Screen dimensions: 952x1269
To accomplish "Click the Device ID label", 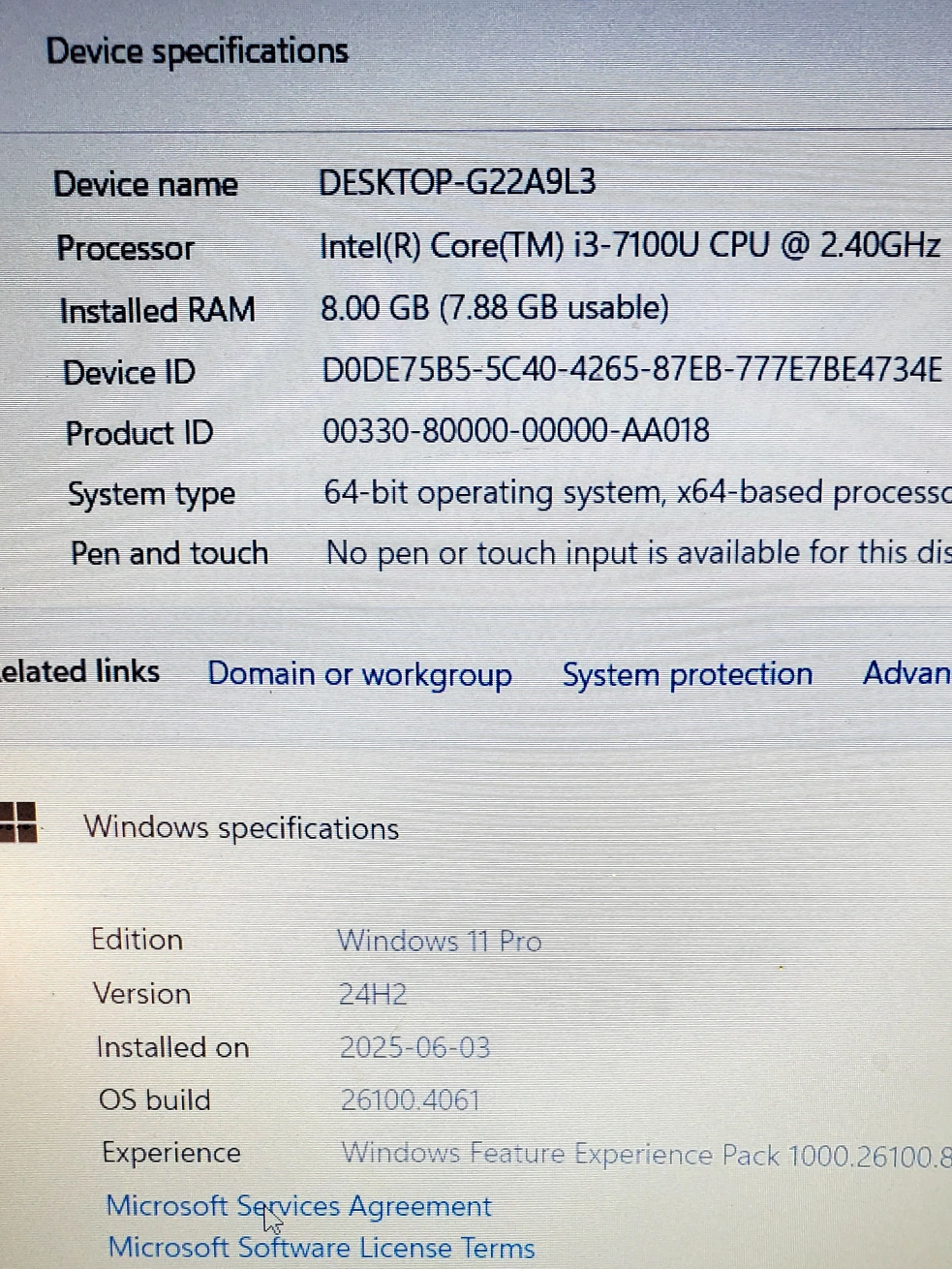I will click(x=129, y=372).
